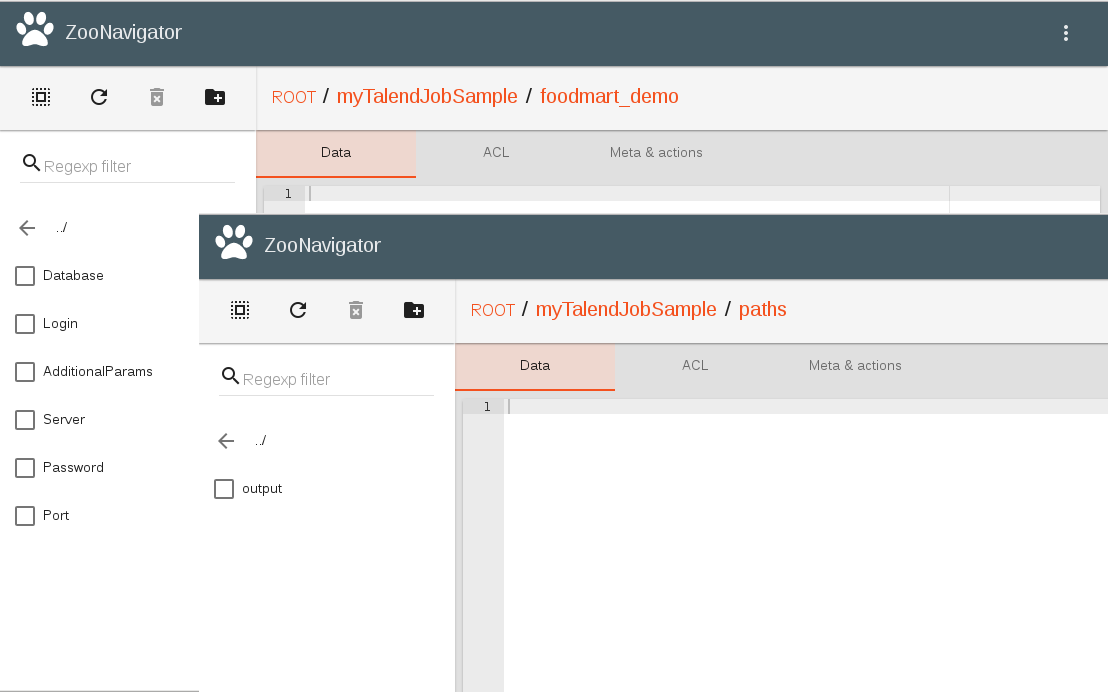Viewport: 1108px width, 692px height.
Task: Open the three-dot overflow menu
Action: pos(1065,33)
